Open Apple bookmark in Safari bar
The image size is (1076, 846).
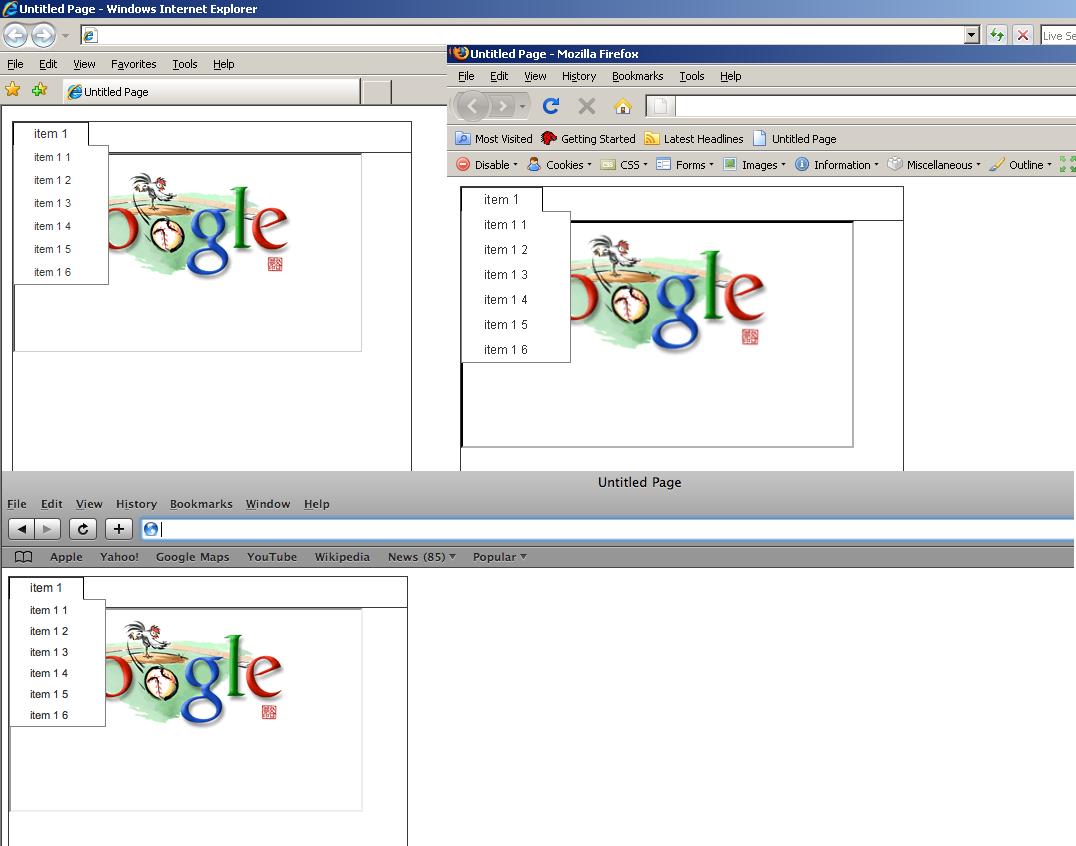[x=66, y=557]
